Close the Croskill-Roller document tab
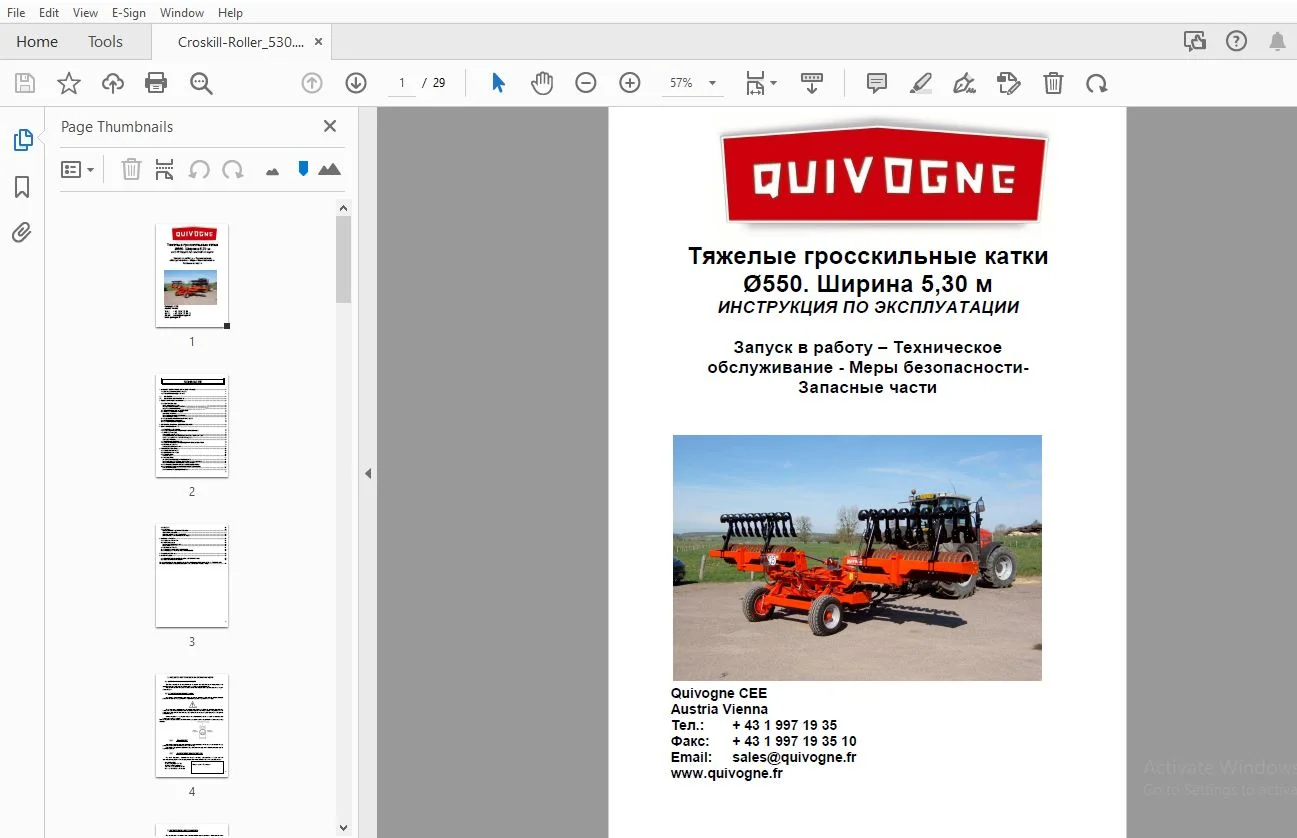This screenshot has height=838, width=1297. click(x=318, y=42)
